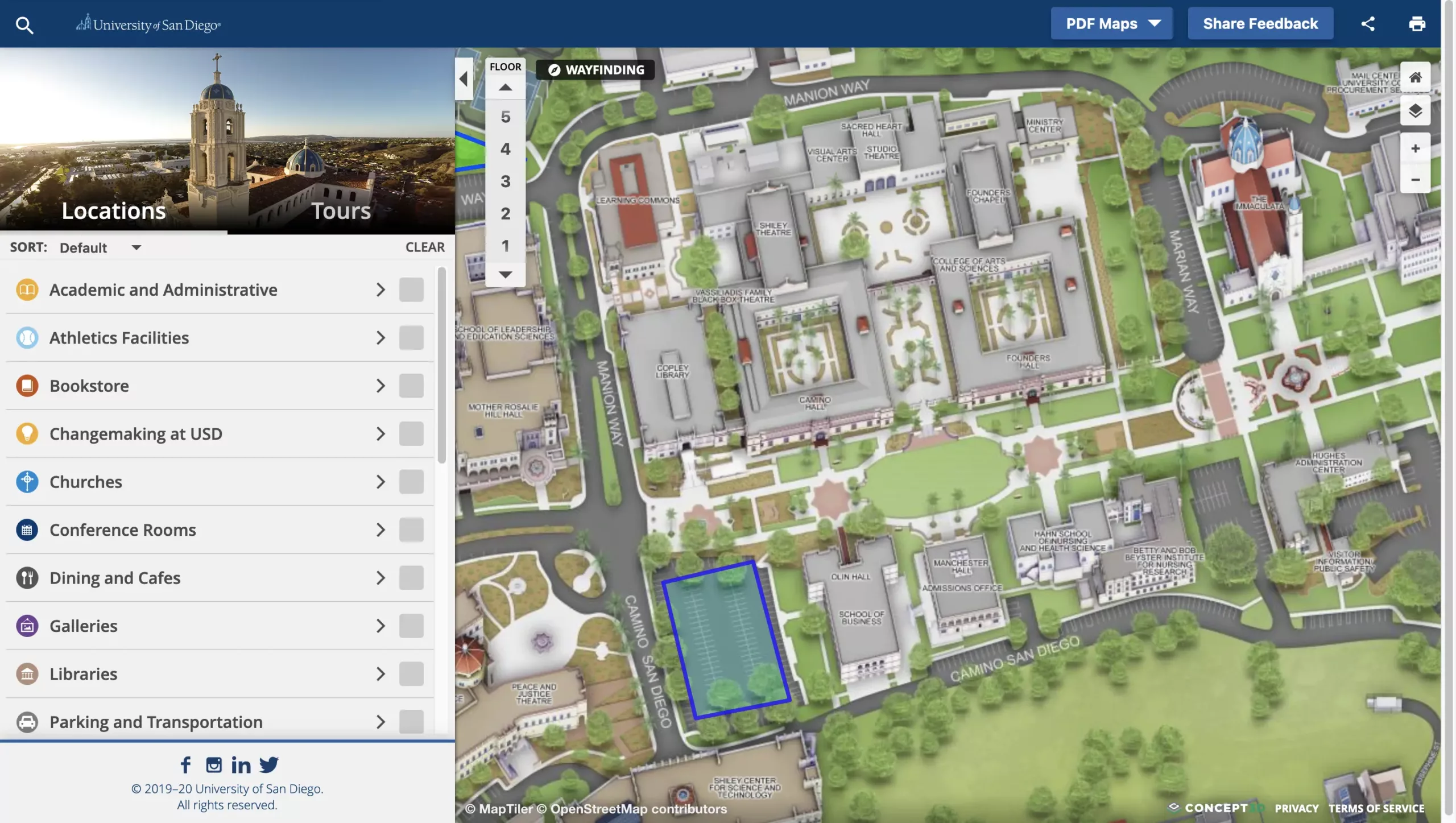This screenshot has height=823, width=1456.
Task: Reset map with the home icon
Action: tap(1415, 77)
